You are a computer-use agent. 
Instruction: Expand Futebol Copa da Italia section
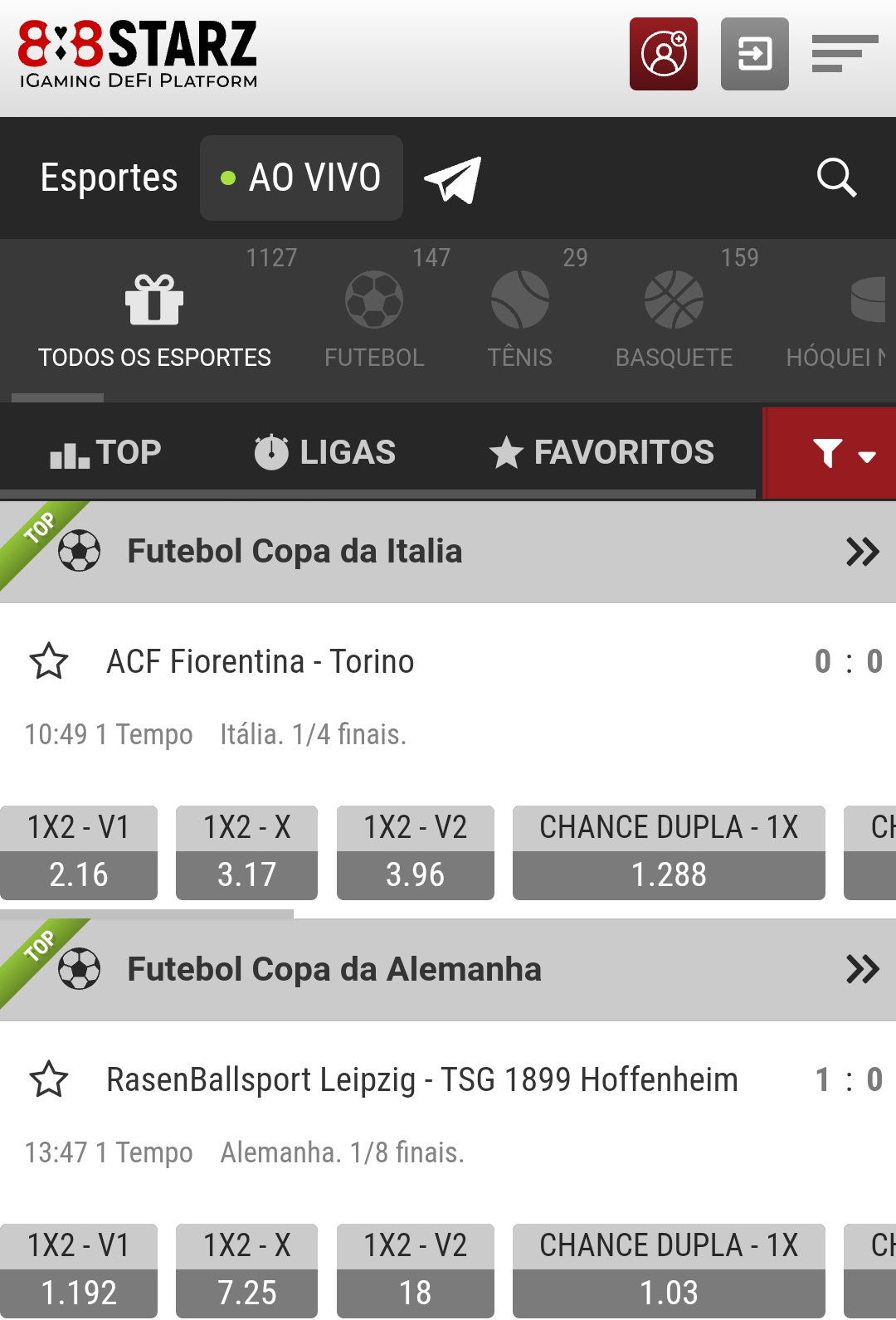click(x=862, y=552)
